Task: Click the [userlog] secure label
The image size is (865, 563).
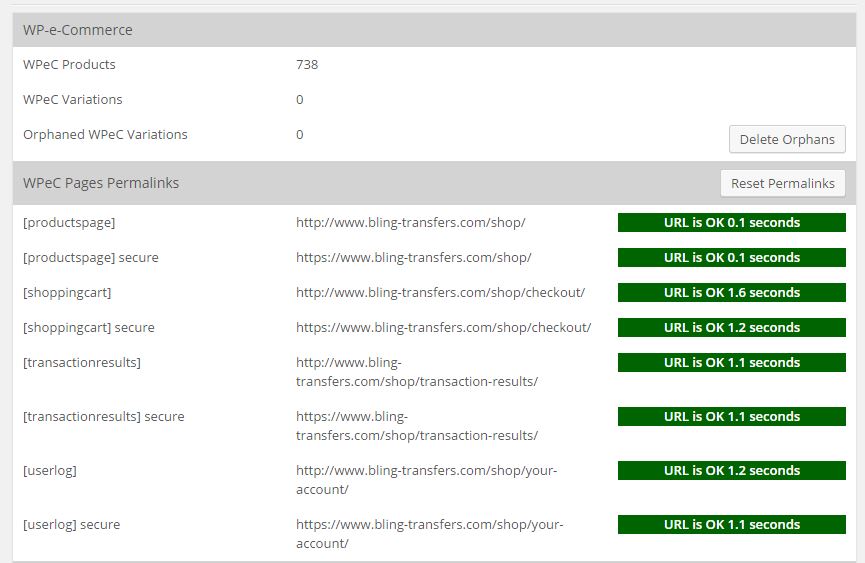Action: 71,524
